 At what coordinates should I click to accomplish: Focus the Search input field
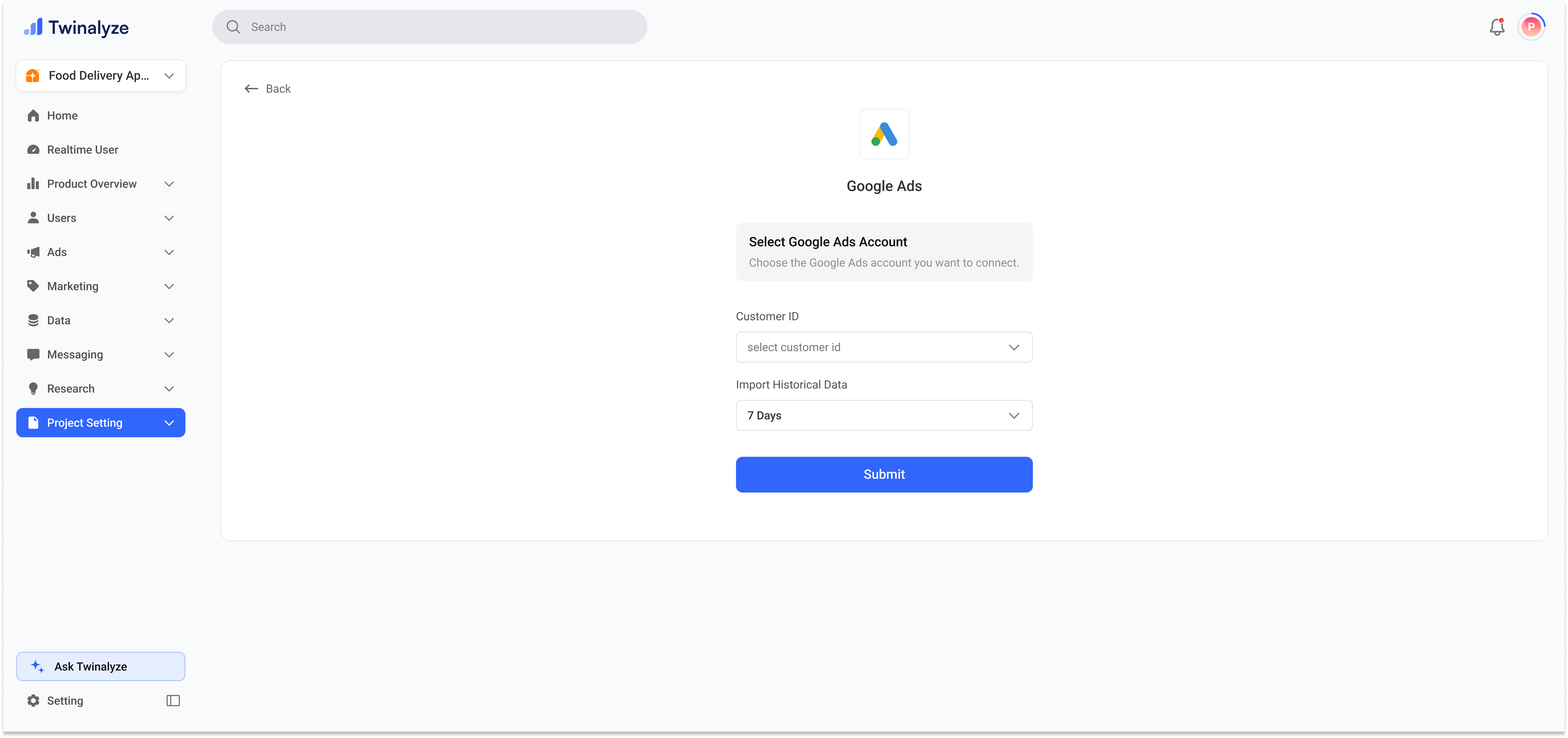point(430,27)
